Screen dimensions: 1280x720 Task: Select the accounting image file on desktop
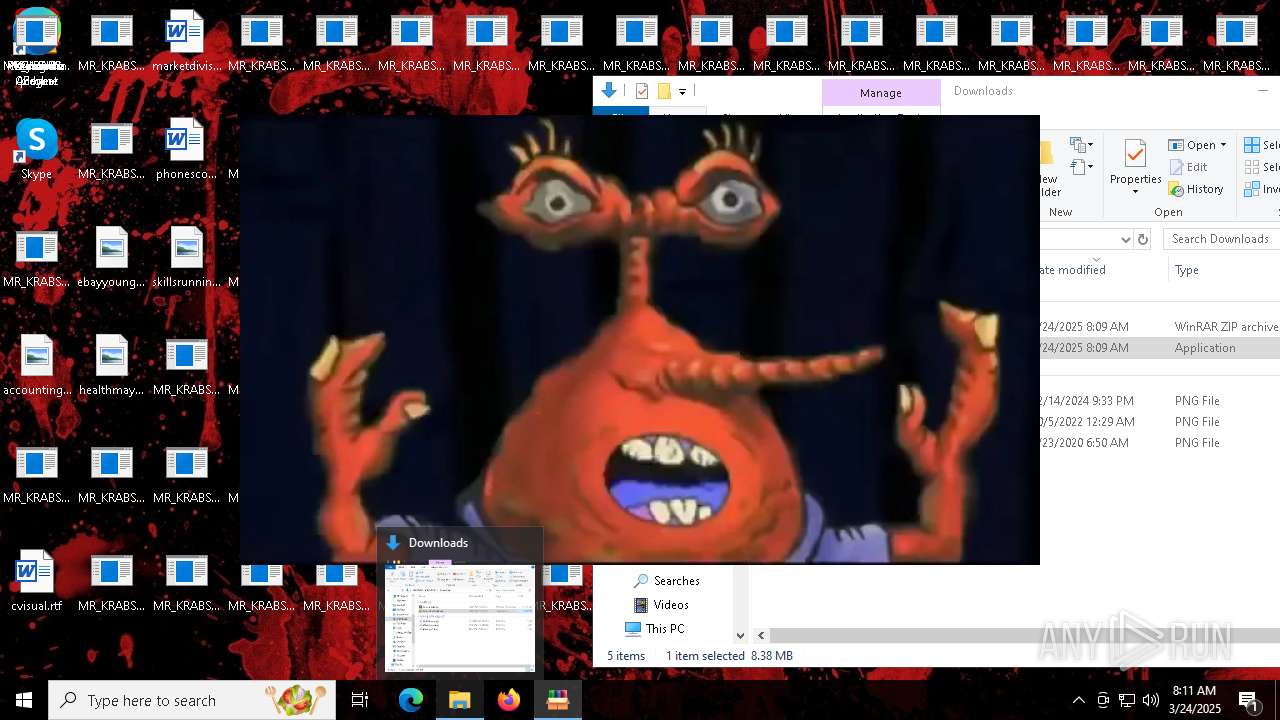tap(36, 365)
